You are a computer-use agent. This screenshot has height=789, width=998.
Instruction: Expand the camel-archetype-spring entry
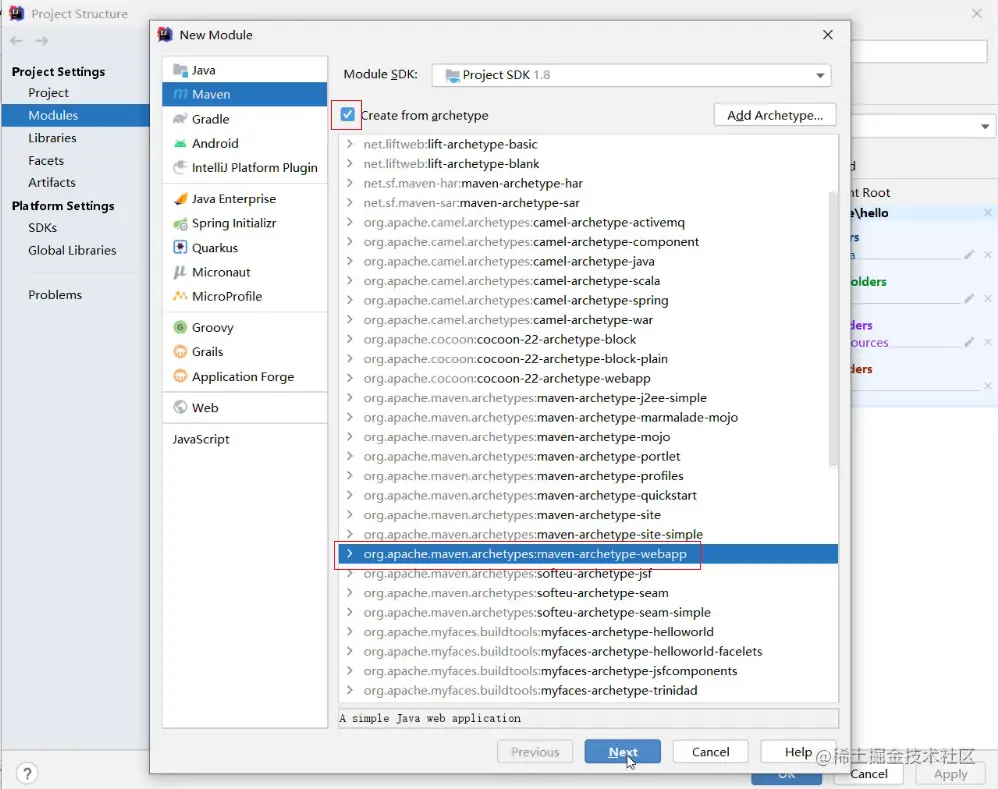349,300
